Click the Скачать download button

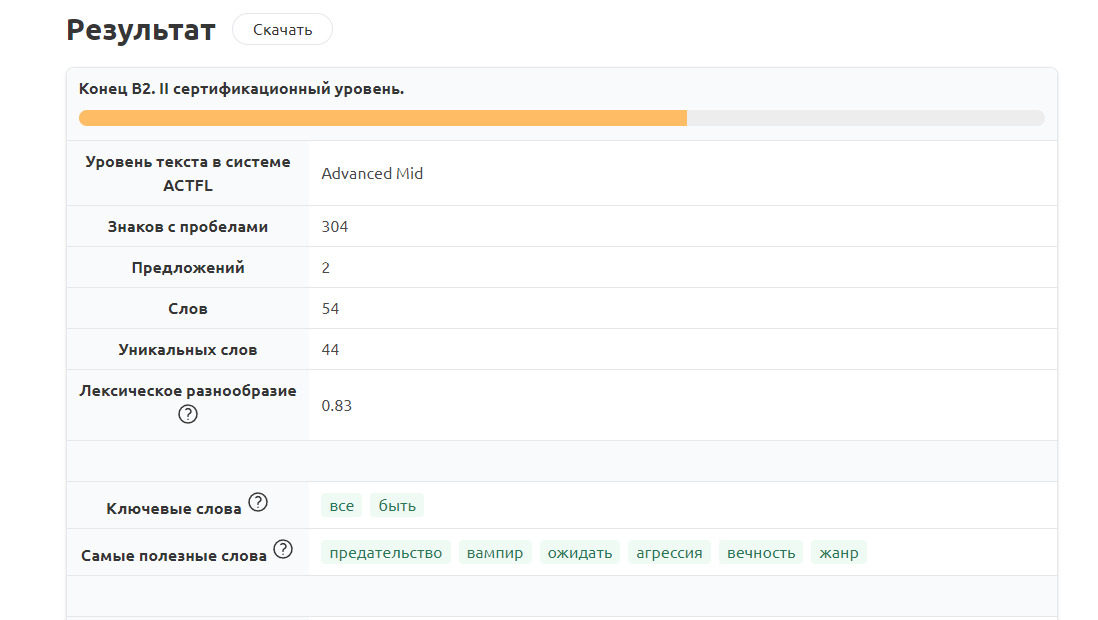pyautogui.click(x=282, y=30)
